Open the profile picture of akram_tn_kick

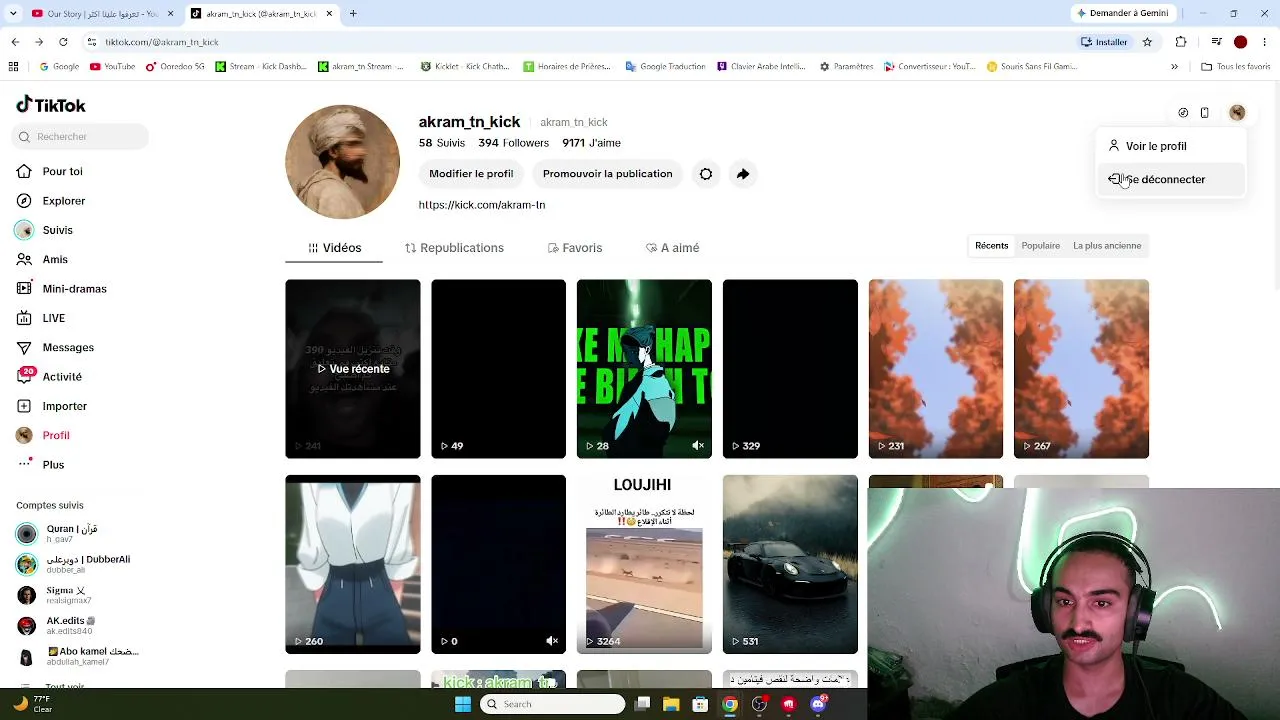coord(342,162)
